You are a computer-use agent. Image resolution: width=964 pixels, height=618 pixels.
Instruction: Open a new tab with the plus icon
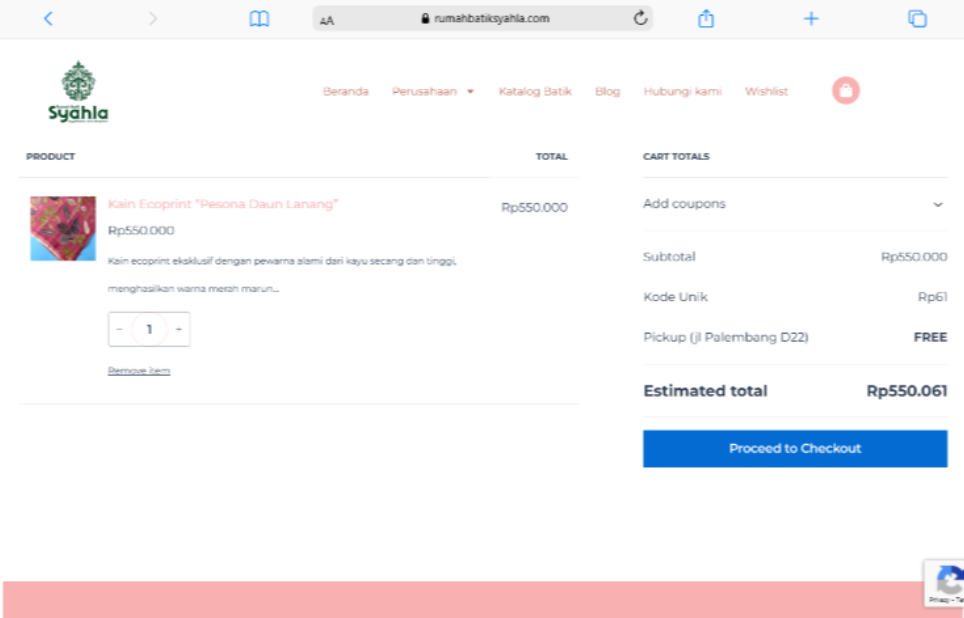point(811,17)
